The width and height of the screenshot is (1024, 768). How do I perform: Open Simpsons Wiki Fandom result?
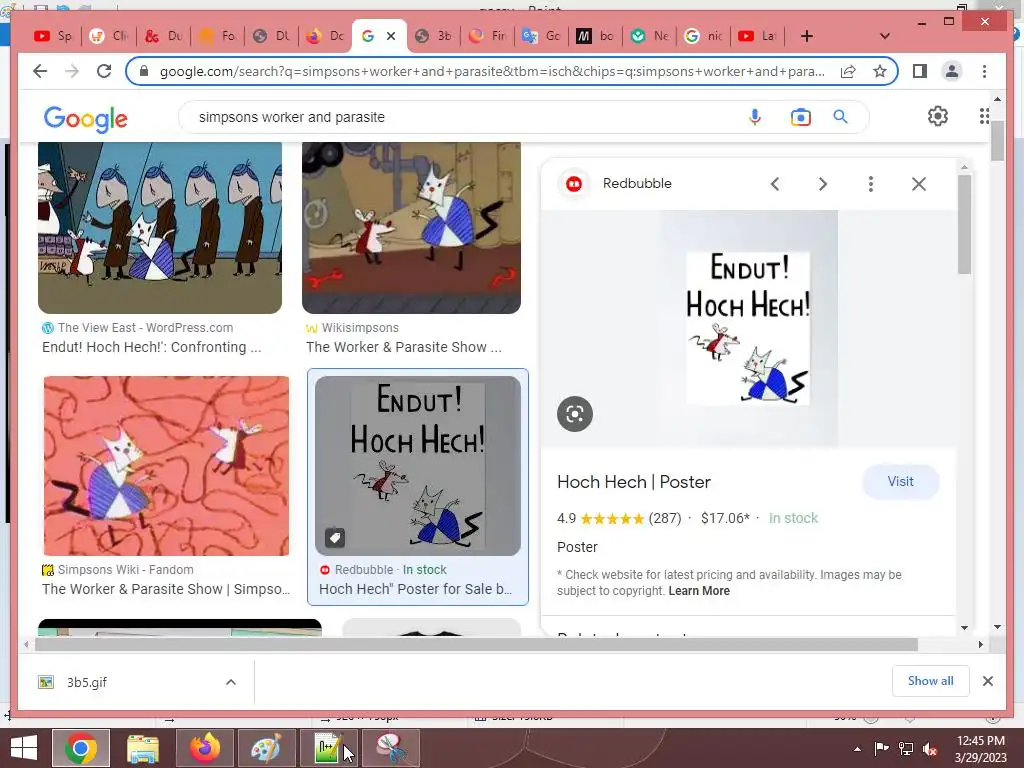tap(166, 589)
